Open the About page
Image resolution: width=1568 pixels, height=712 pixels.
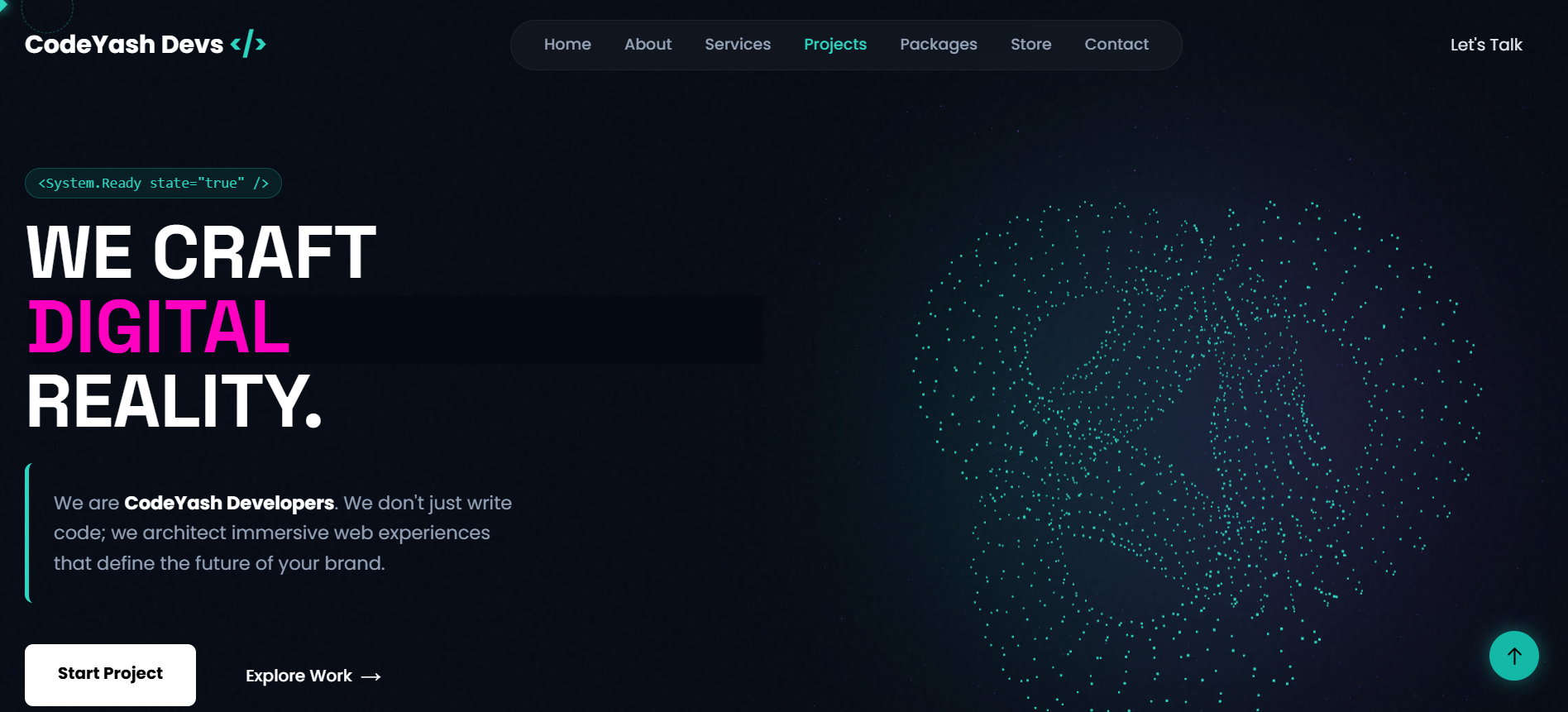[x=648, y=45]
